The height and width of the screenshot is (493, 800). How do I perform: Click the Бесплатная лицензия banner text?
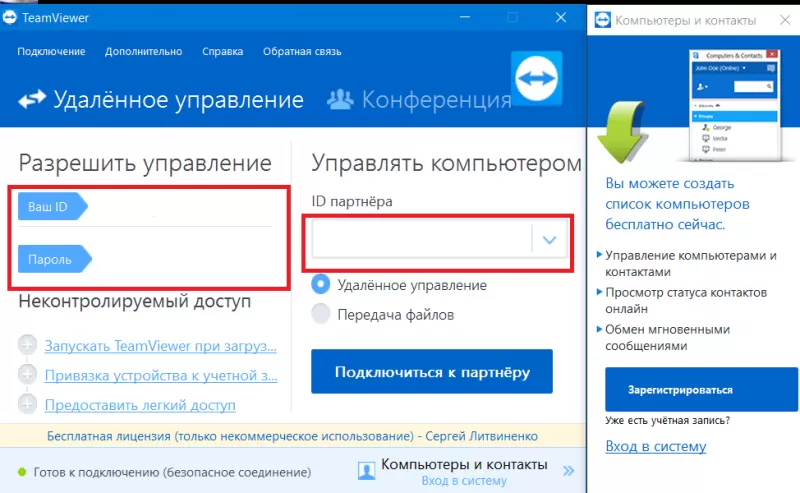pyautogui.click(x=292, y=436)
